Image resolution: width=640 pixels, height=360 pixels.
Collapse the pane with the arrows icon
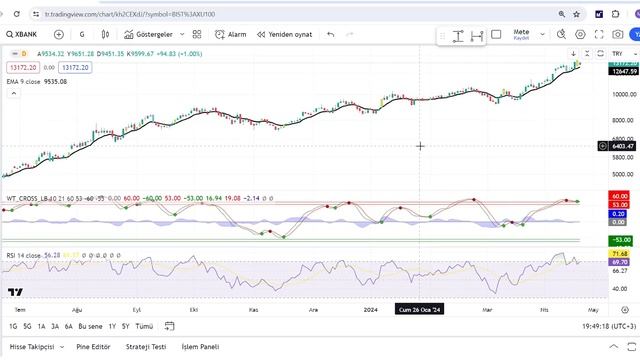pos(587,53)
